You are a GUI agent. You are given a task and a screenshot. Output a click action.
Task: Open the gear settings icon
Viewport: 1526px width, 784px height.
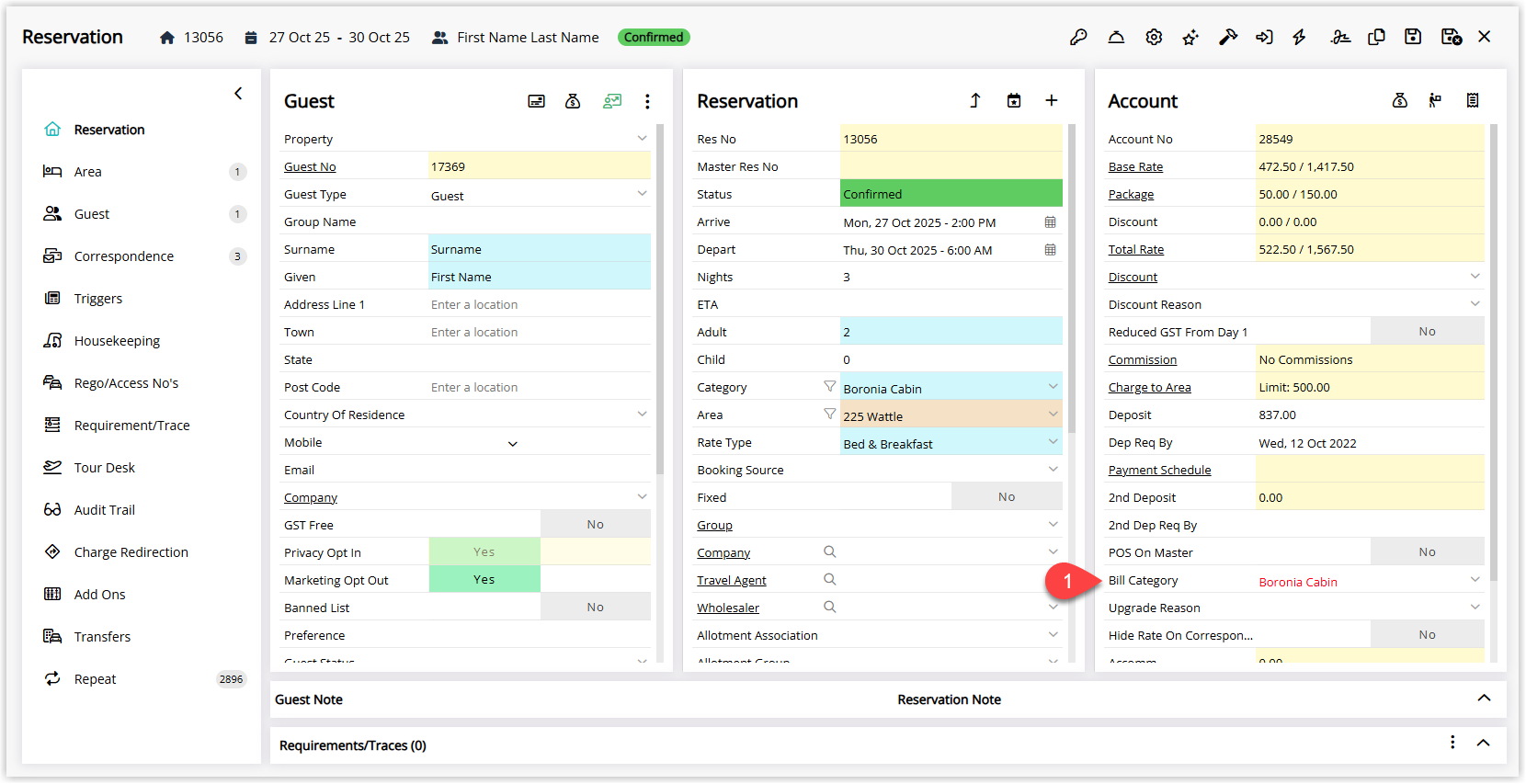1154,37
